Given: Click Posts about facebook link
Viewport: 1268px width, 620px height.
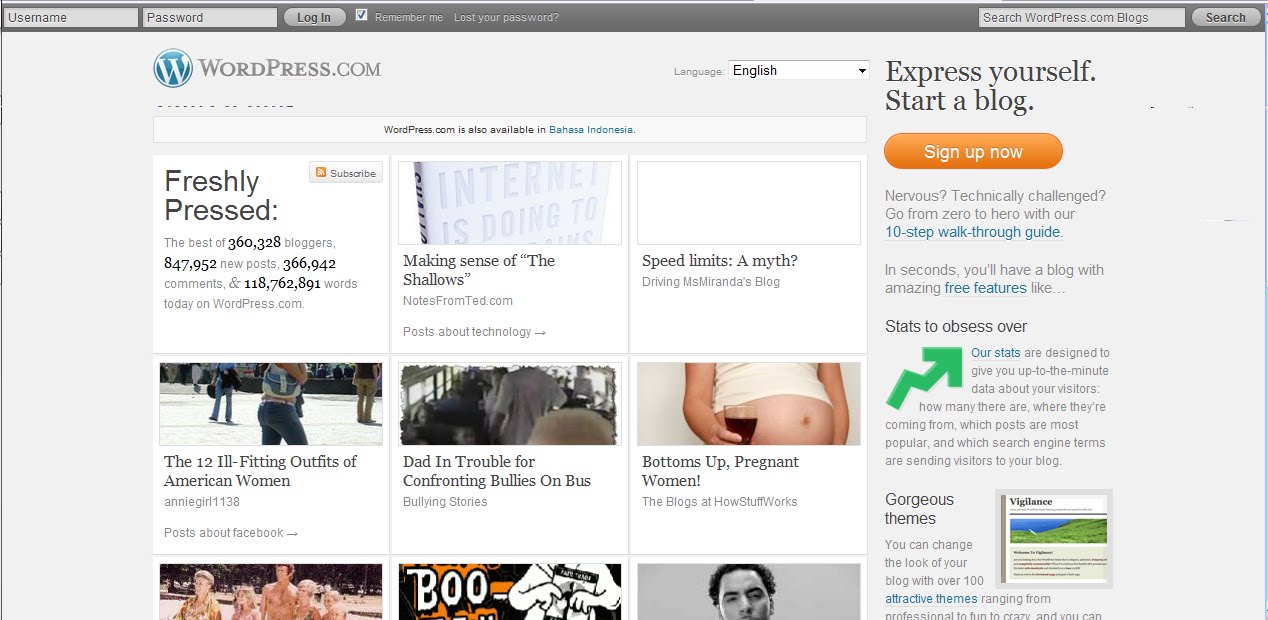Looking at the screenshot, I should click(231, 533).
